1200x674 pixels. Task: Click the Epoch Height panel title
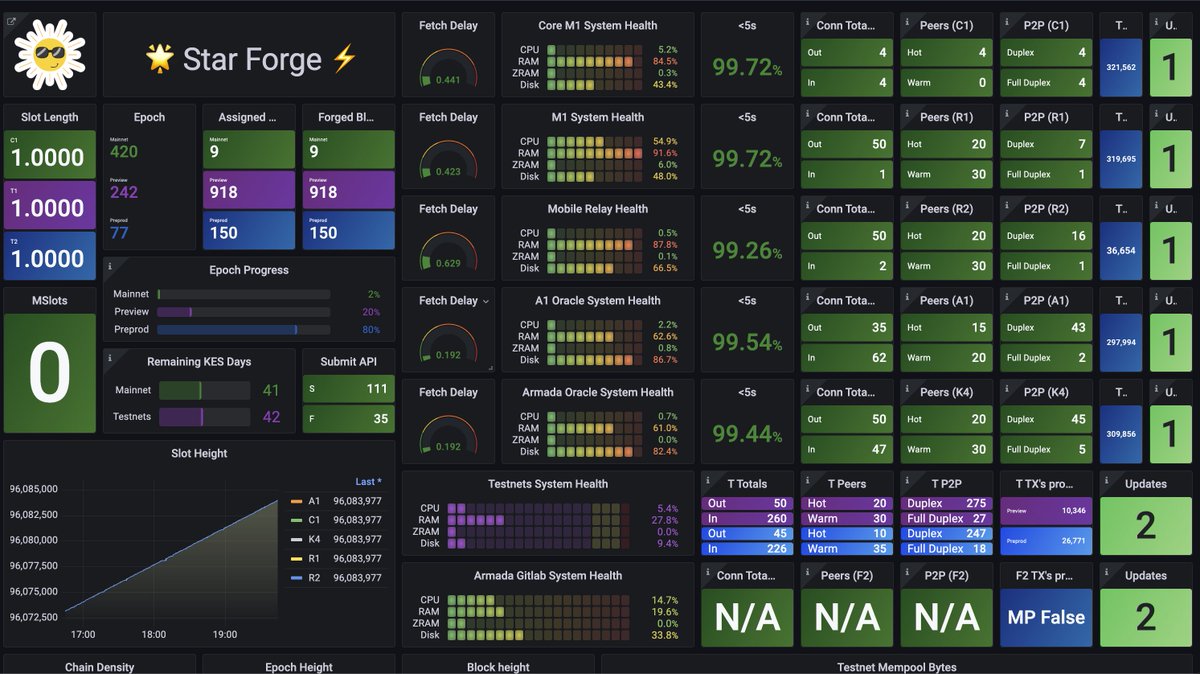coord(298,667)
